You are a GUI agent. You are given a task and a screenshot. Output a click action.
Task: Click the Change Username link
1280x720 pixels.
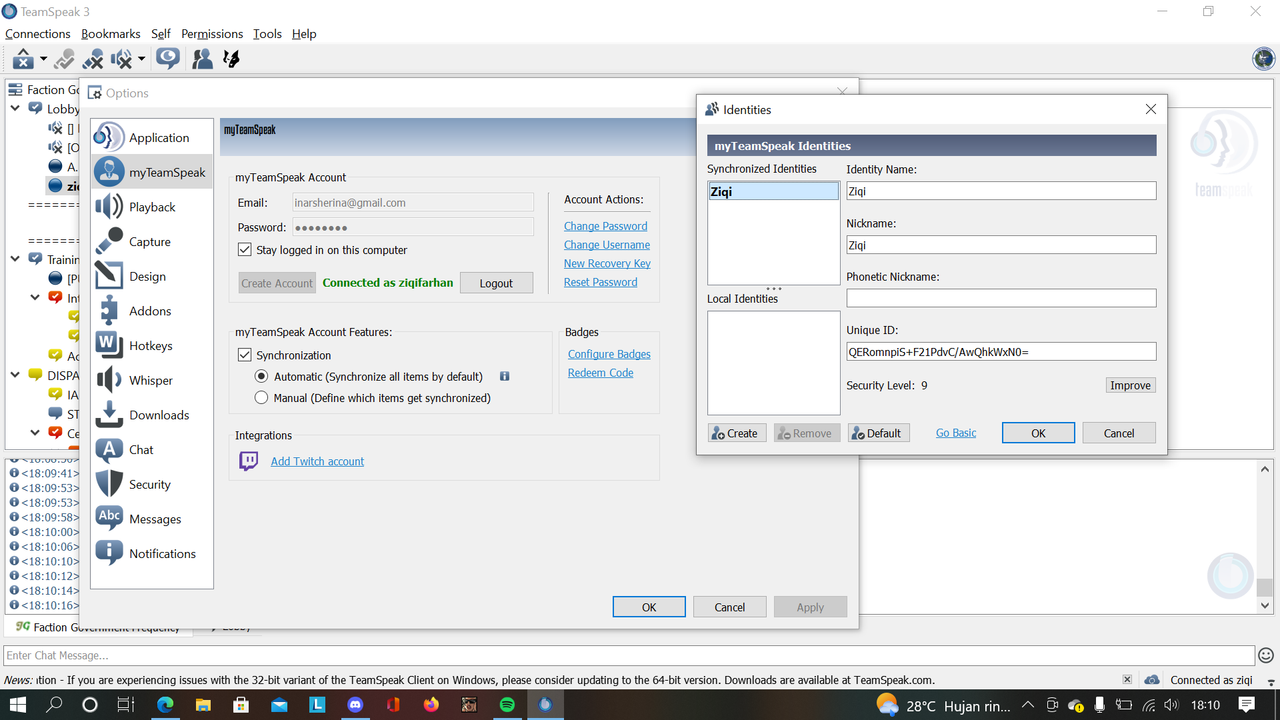(x=607, y=245)
